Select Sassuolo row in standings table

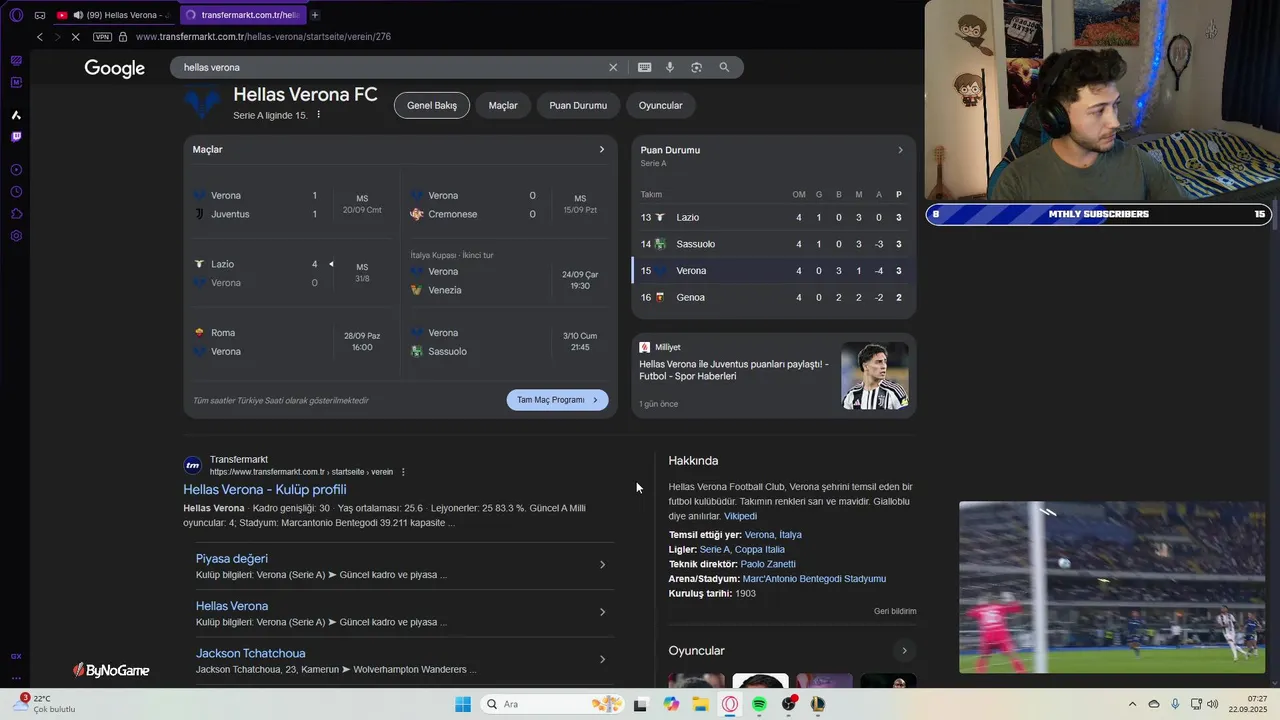click(773, 244)
